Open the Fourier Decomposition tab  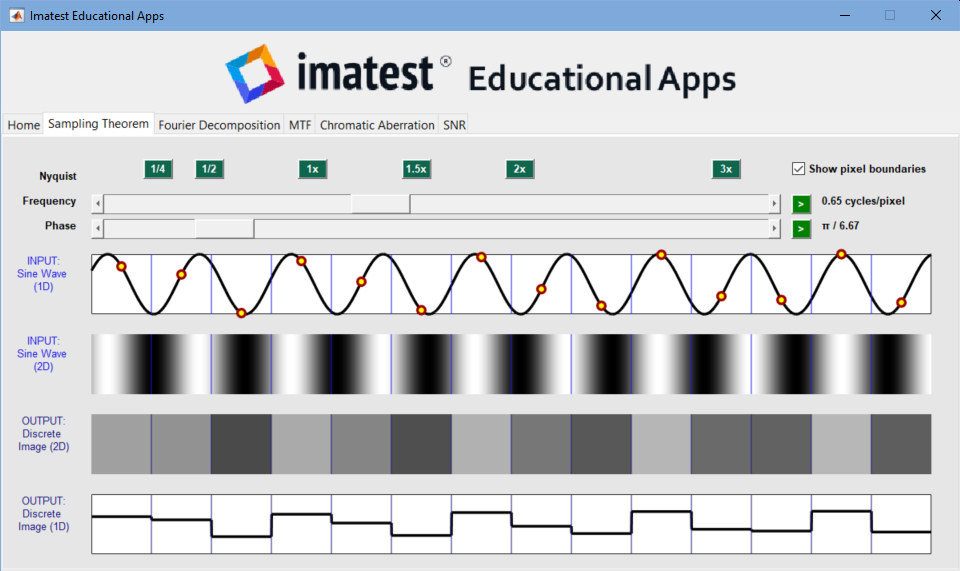tap(219, 125)
